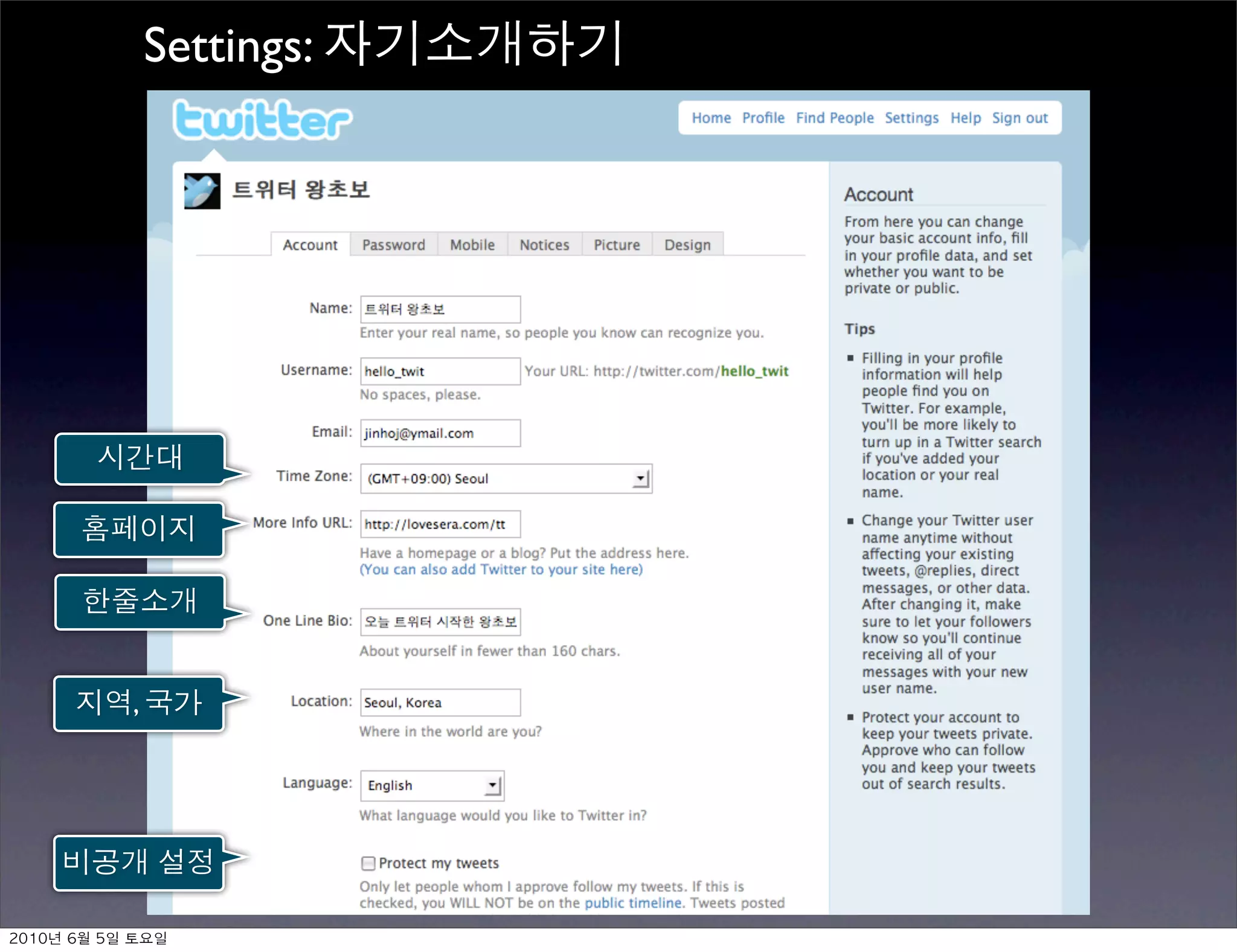Click the Location field showing Seoul, Korea
The image size is (1237, 952).
tap(440, 703)
